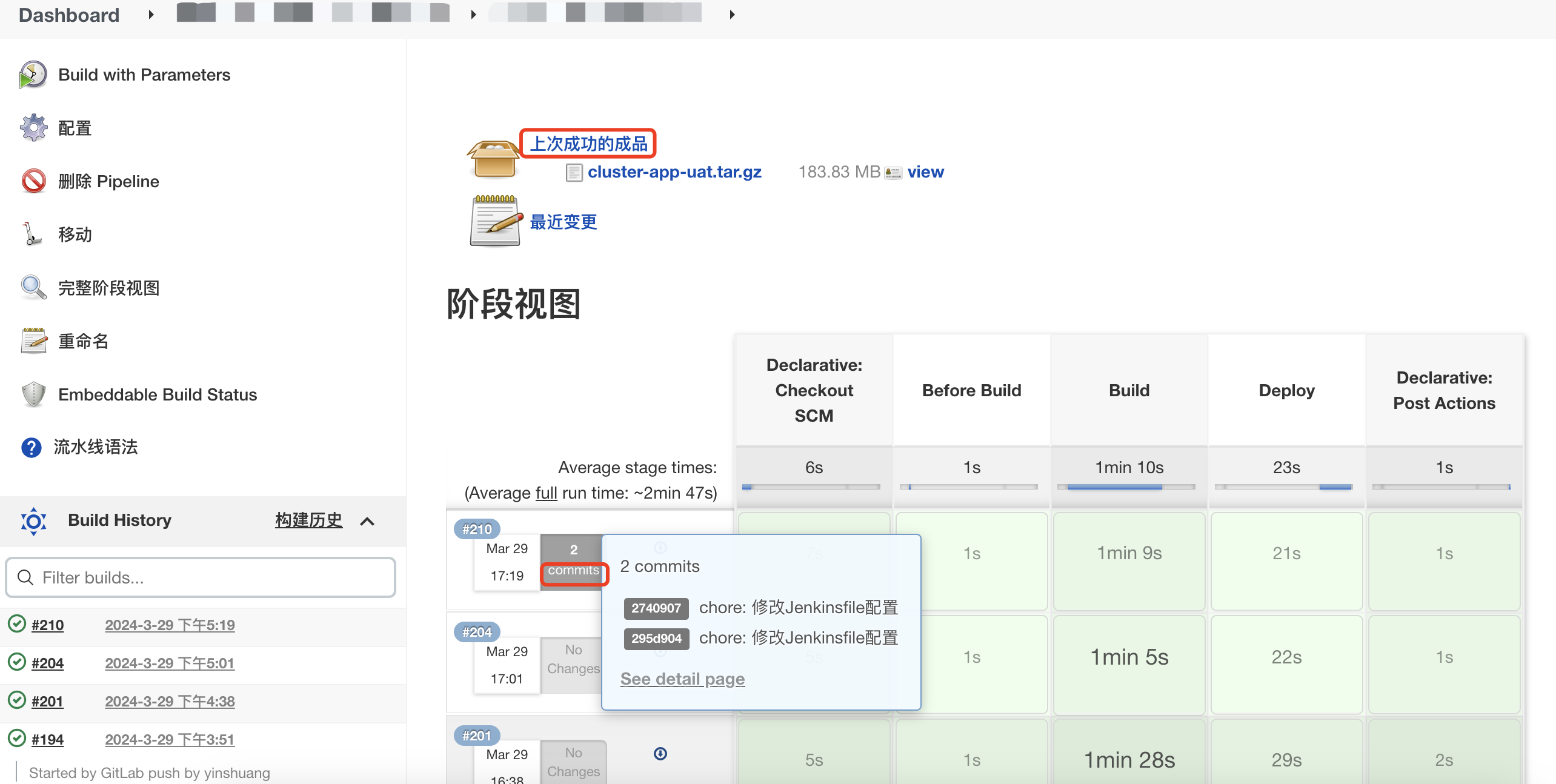Image resolution: width=1556 pixels, height=784 pixels.
Task: Select 移动 in the sidebar
Action: [75, 234]
